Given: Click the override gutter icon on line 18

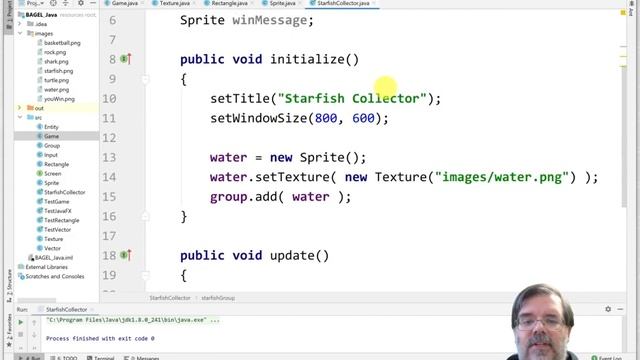Looking at the screenshot, I should [x=126, y=256].
